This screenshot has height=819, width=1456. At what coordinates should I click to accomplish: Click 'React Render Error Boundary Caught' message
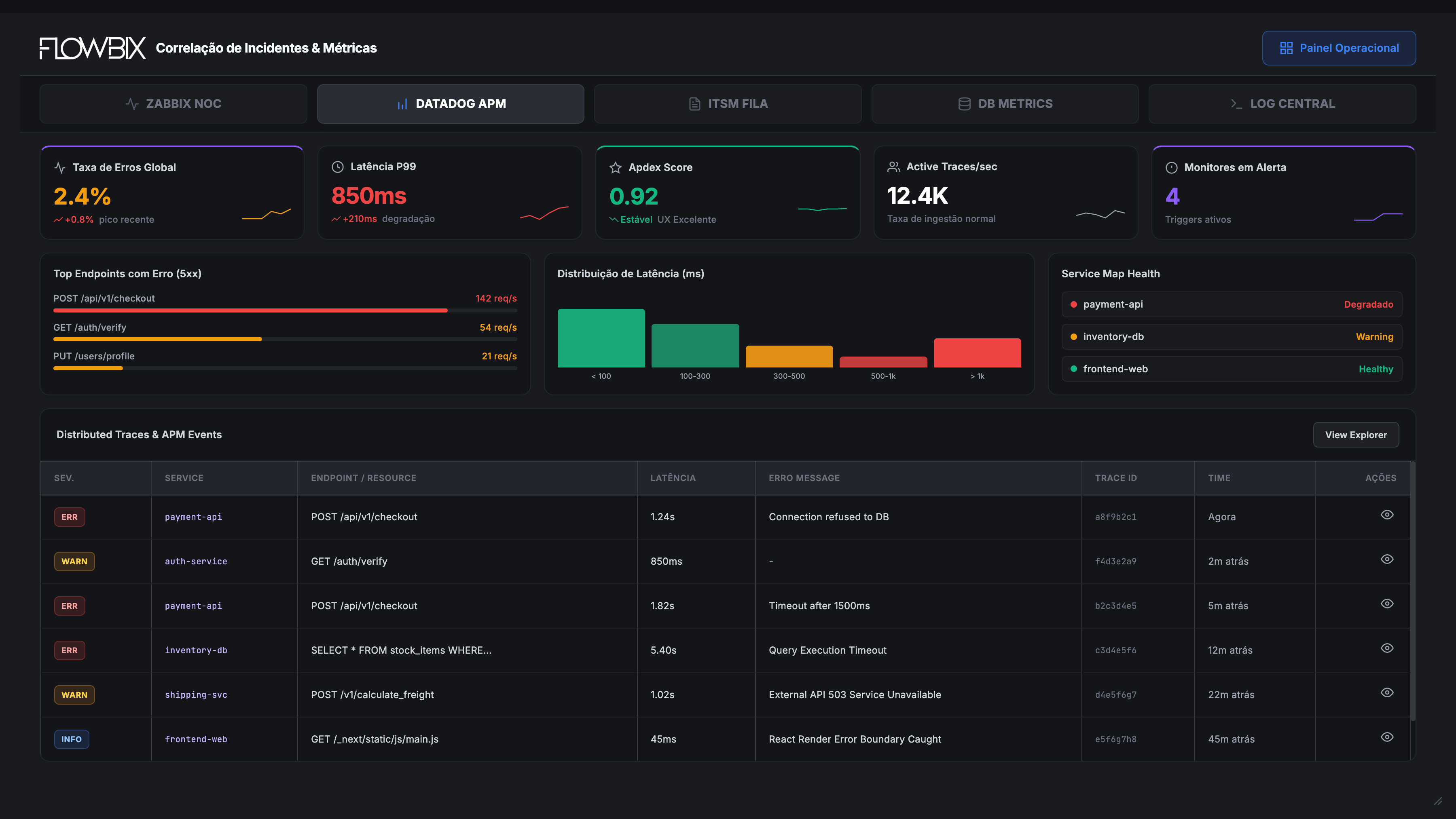[x=855, y=739]
